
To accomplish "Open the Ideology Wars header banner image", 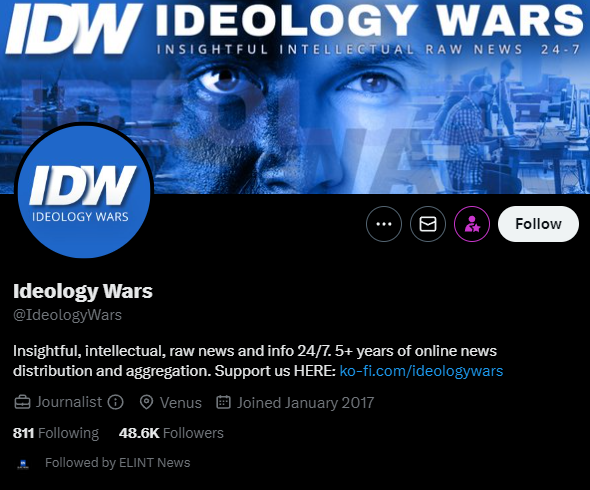I will pos(295,97).
